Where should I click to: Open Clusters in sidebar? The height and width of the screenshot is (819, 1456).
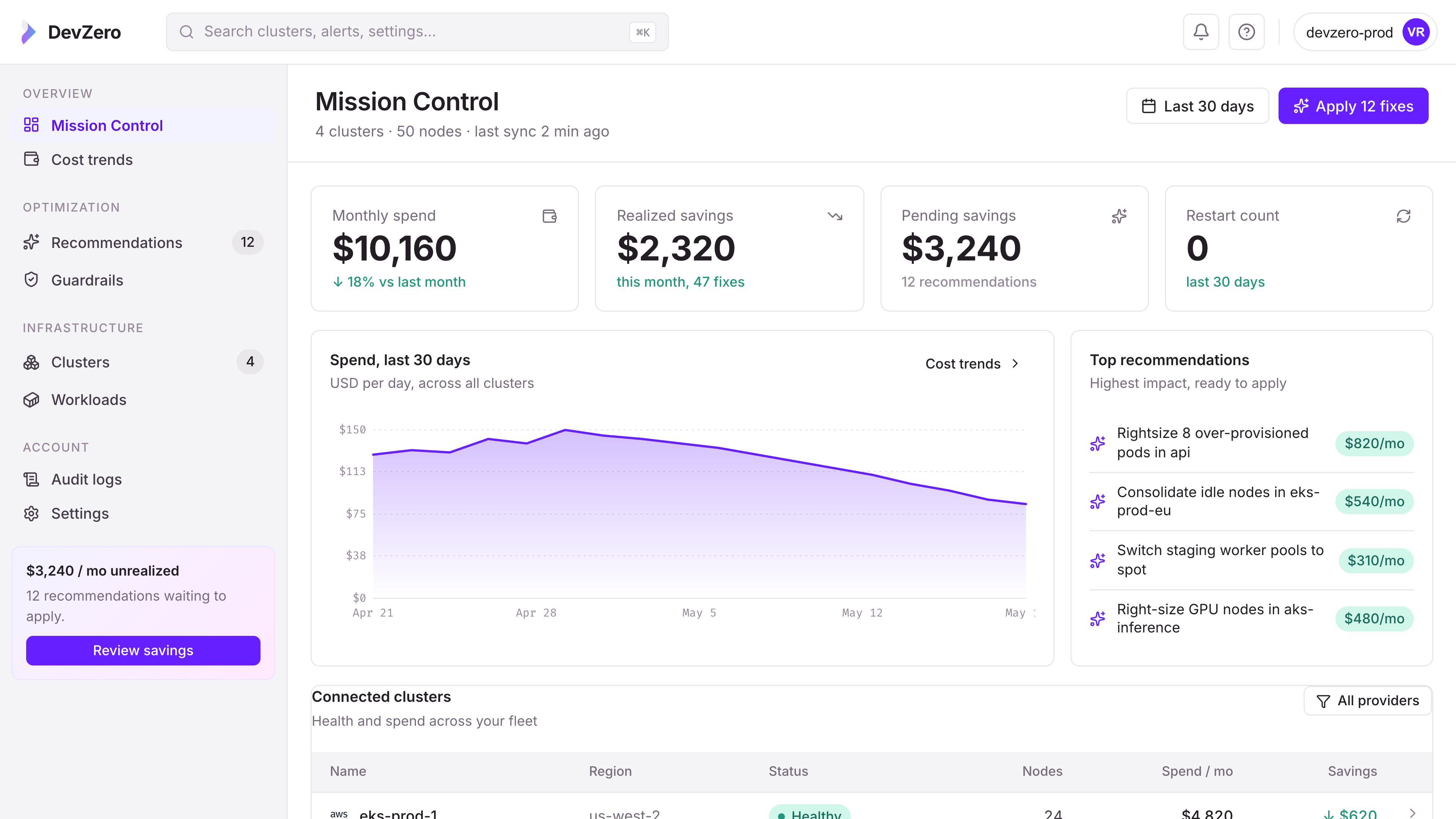[x=144, y=362]
